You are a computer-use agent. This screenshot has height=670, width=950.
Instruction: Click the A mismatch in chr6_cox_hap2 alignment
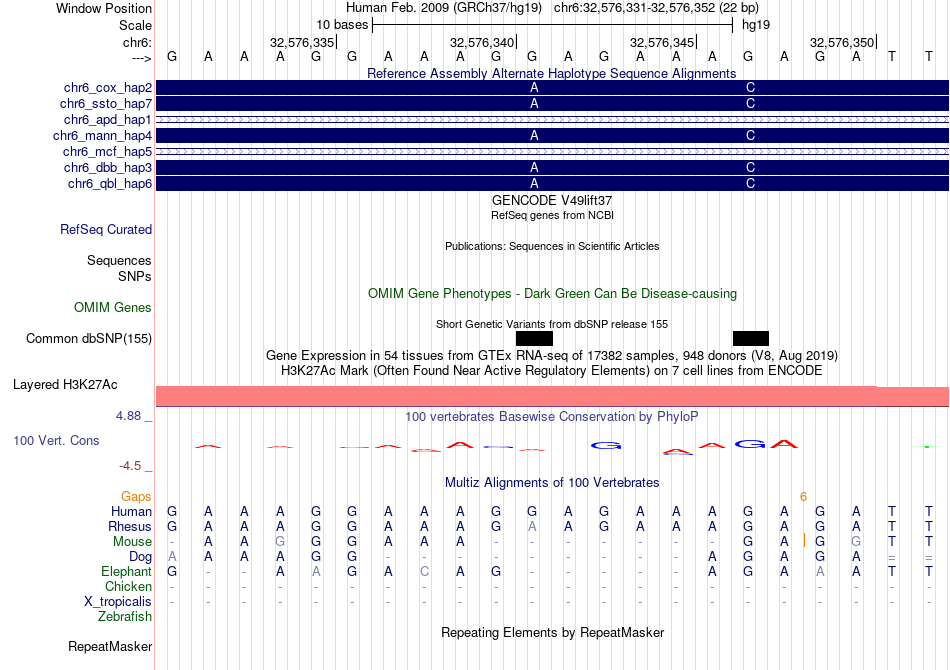(x=534, y=88)
